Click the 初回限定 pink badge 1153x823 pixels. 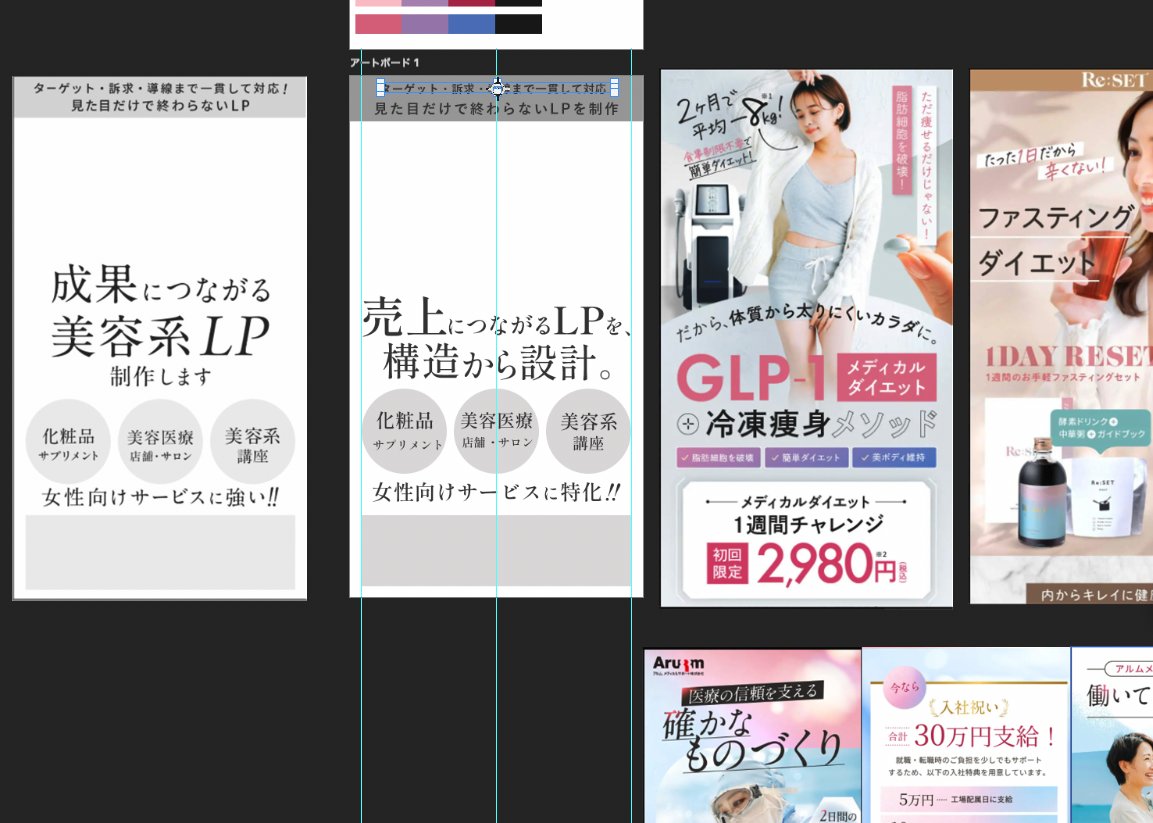(x=727, y=563)
